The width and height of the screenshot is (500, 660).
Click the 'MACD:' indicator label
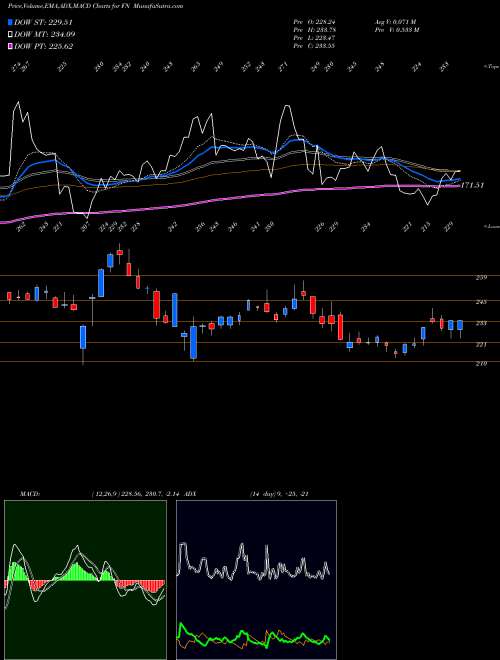pos(30,493)
